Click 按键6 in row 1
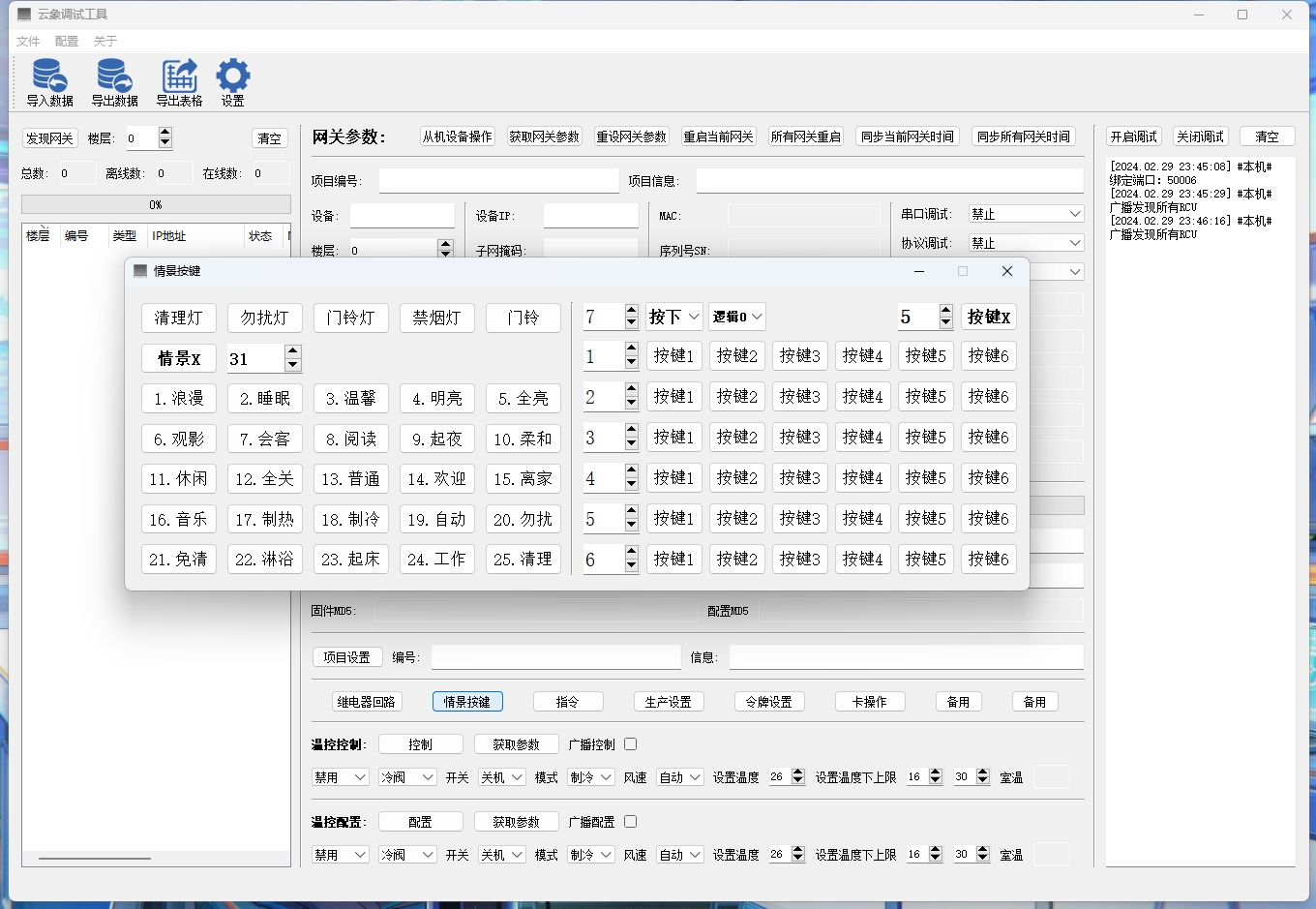Image resolution: width=1316 pixels, height=909 pixels. (x=989, y=355)
